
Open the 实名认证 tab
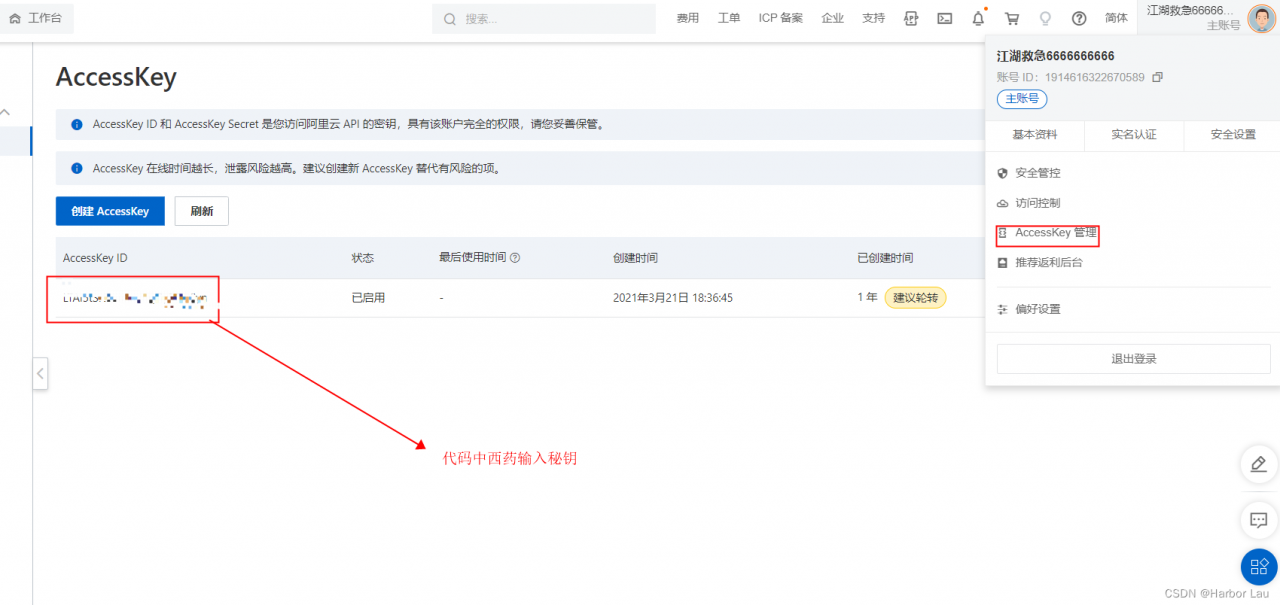1134,135
